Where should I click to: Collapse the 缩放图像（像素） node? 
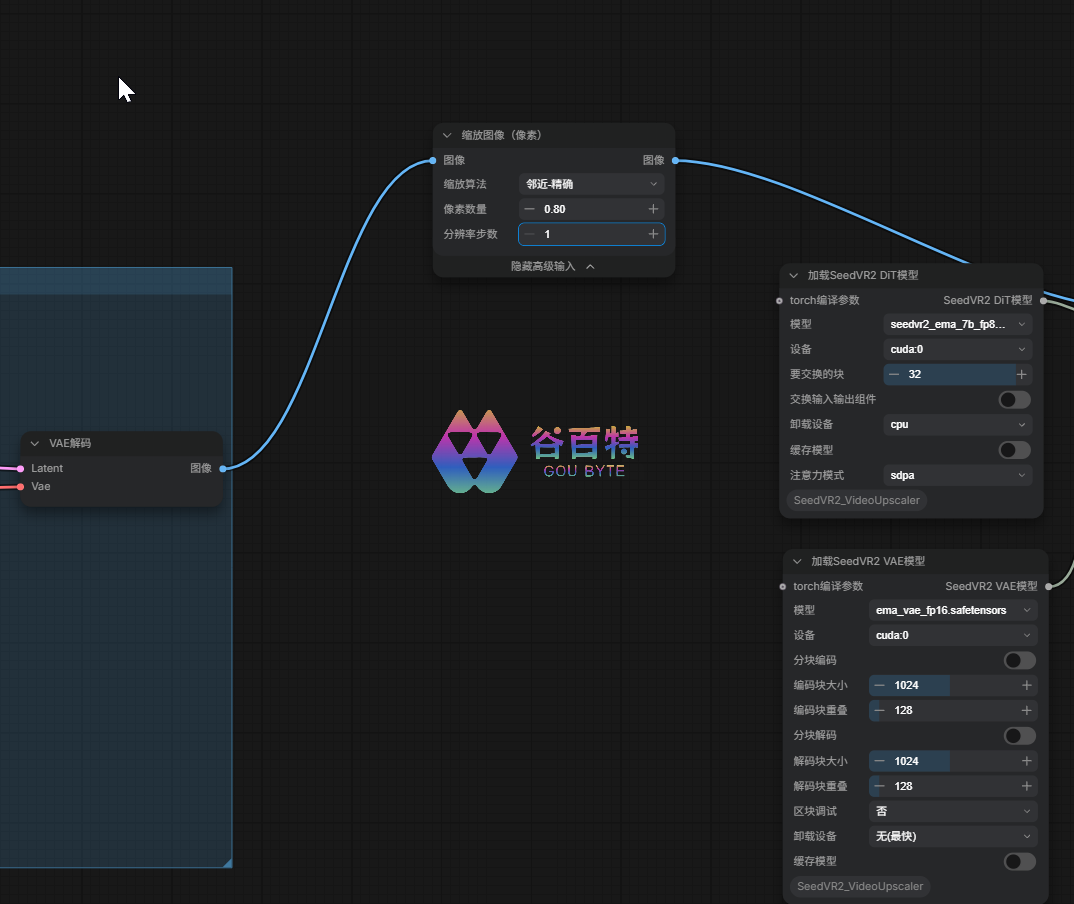click(447, 136)
